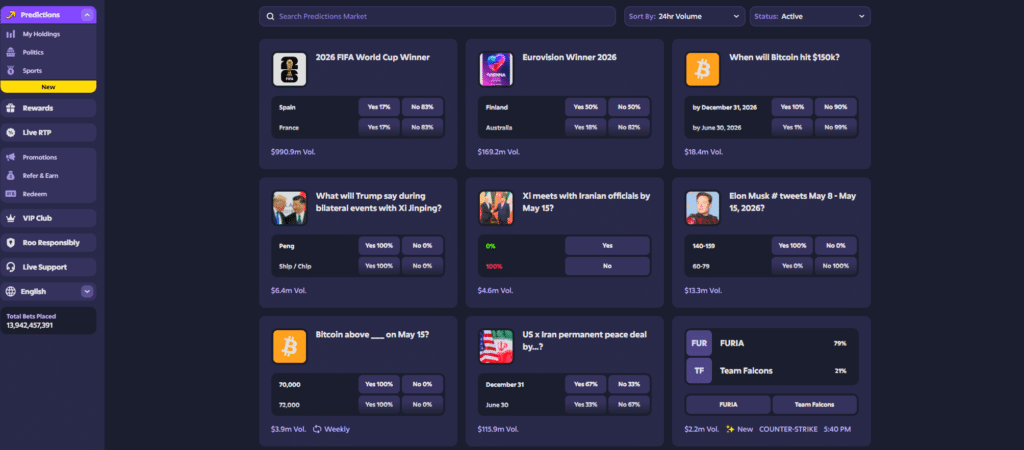1024x450 pixels.
Task: Select Yes 100% for 140-159 tweets
Action: [x=792, y=246]
